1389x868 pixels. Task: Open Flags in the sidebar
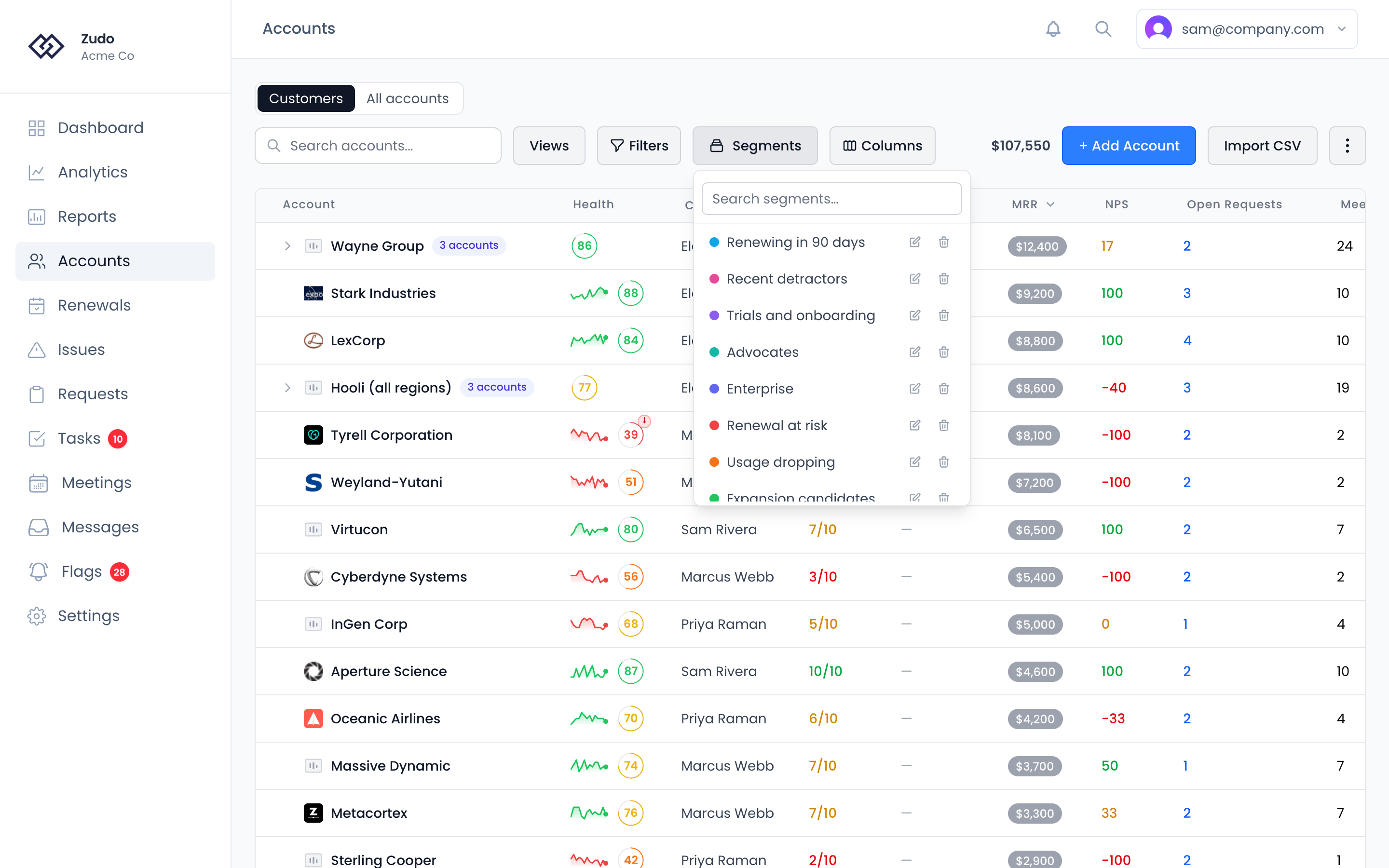coord(115,572)
